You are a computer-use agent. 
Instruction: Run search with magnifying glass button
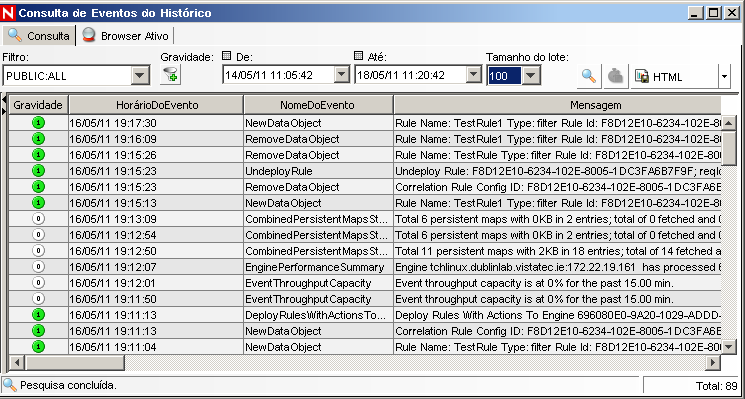589,76
